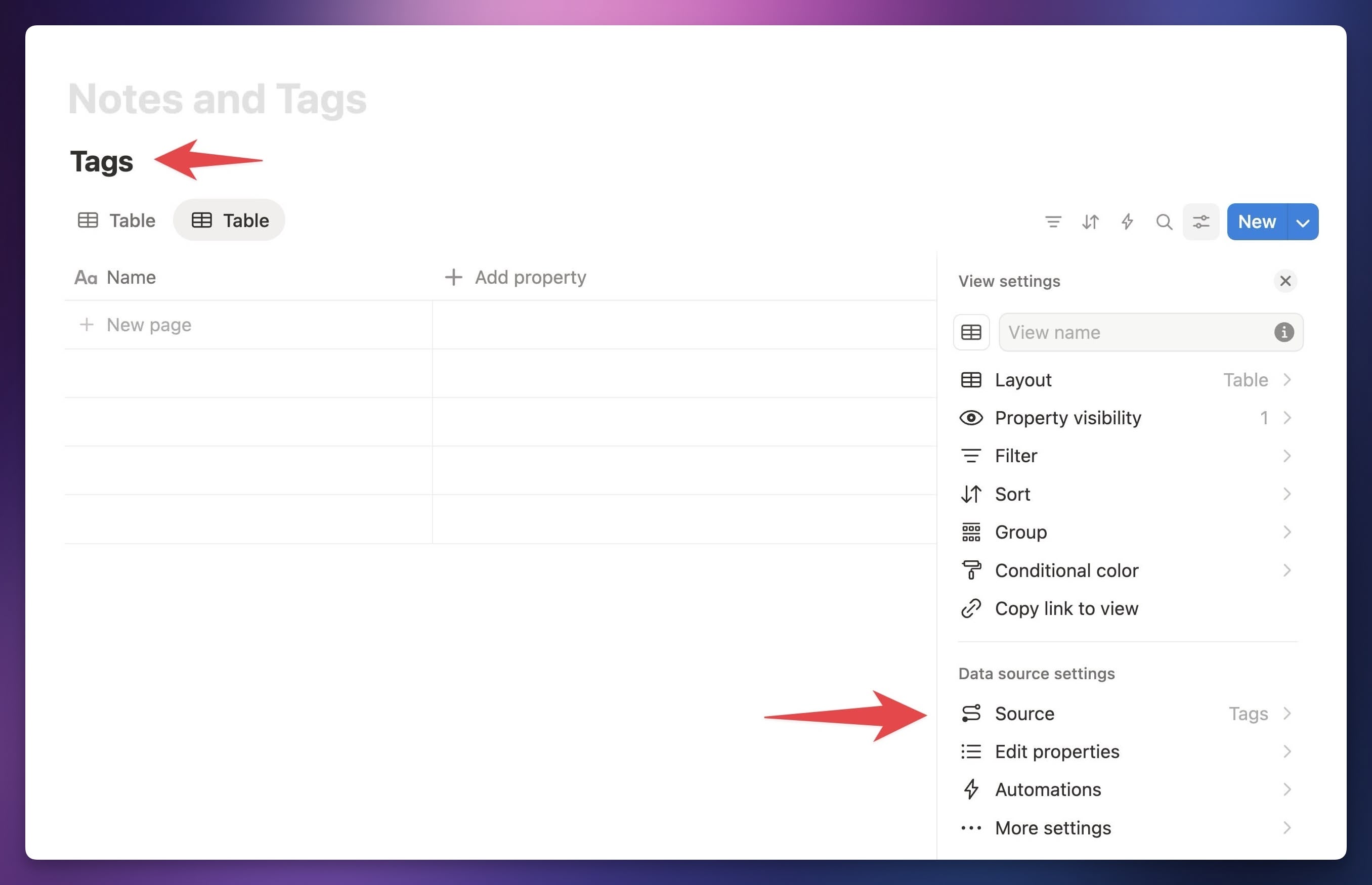
Task: Click the Source connector icon
Action: click(971, 714)
